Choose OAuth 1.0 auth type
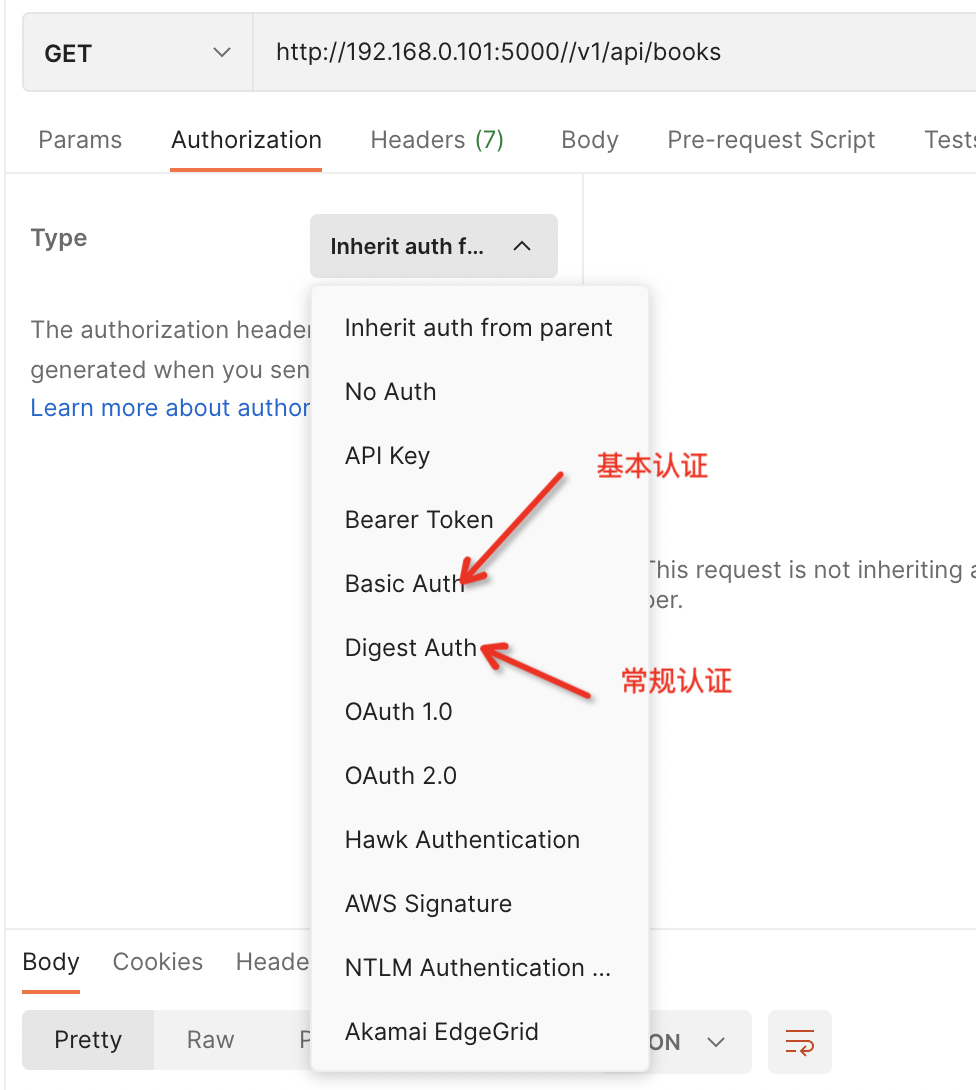The height and width of the screenshot is (1090, 976). point(479,711)
